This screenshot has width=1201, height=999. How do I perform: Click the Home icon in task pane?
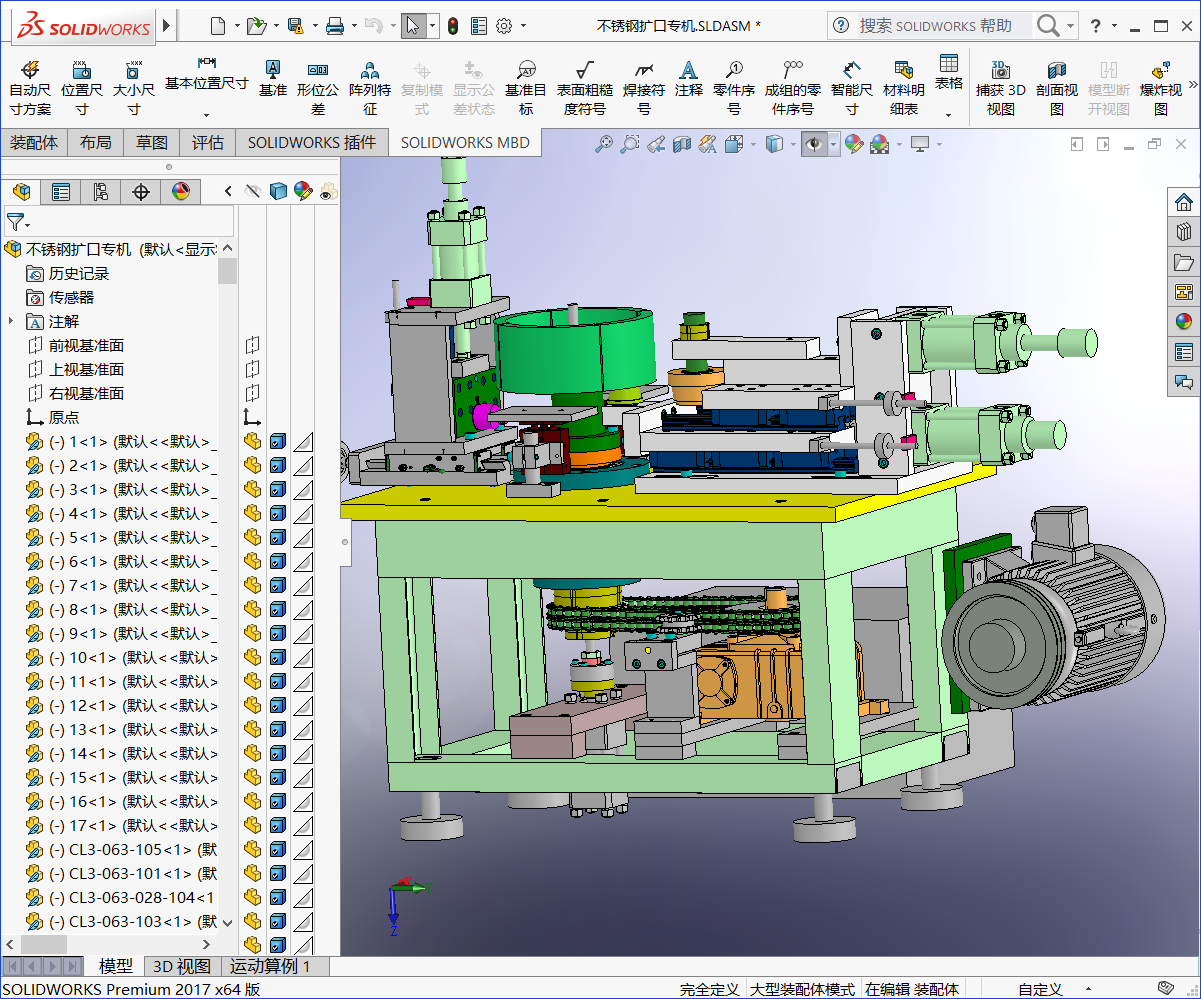click(1184, 203)
